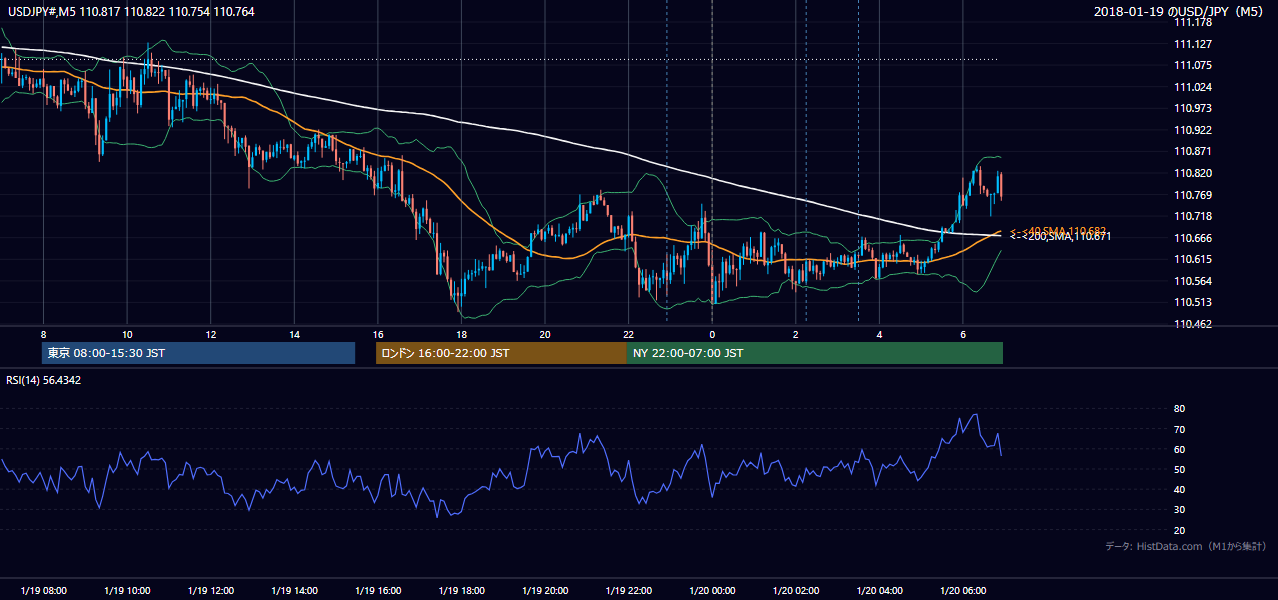Click the 1/20 04:00 time axis label
The image size is (1278, 600).
(879, 591)
